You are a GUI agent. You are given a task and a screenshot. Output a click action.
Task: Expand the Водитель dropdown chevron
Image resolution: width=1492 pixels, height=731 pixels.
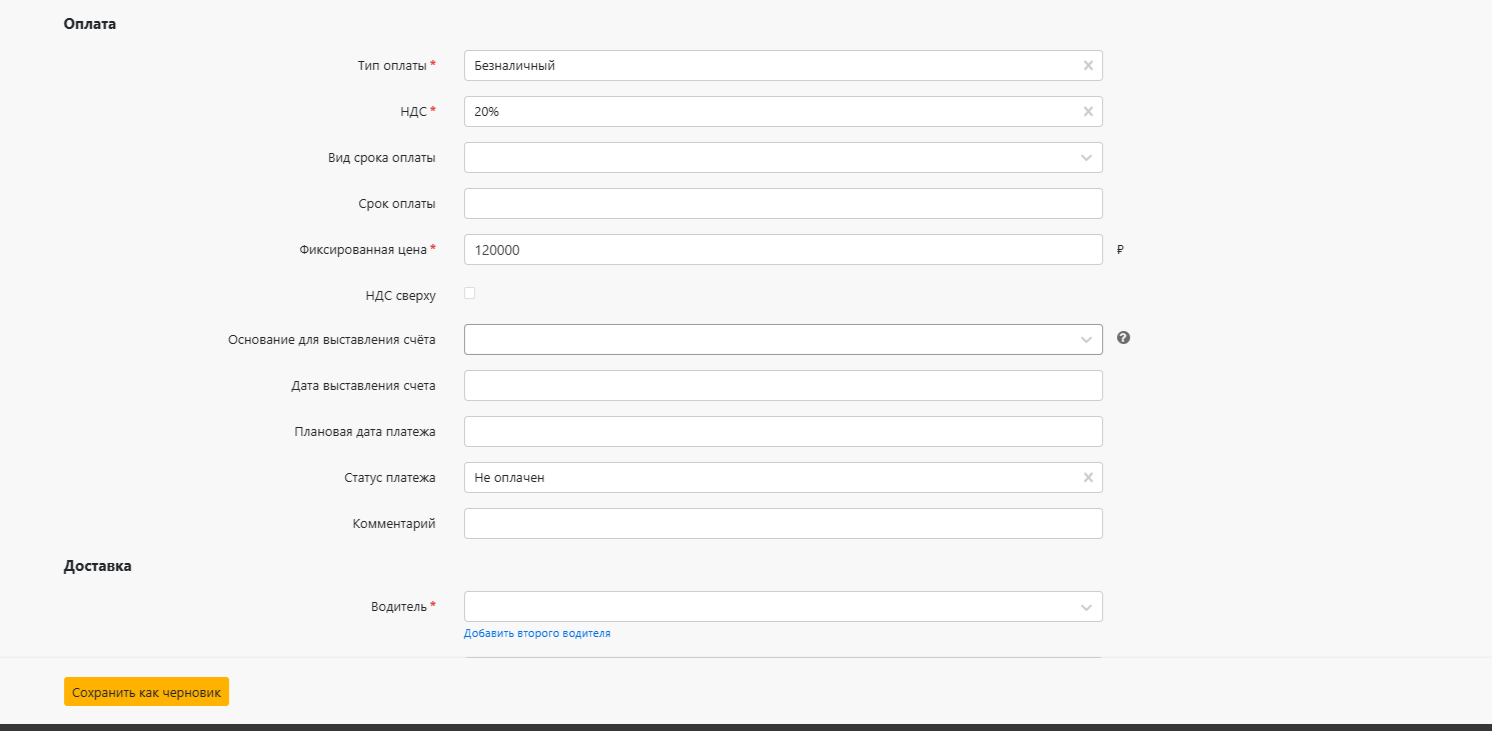tap(1086, 607)
